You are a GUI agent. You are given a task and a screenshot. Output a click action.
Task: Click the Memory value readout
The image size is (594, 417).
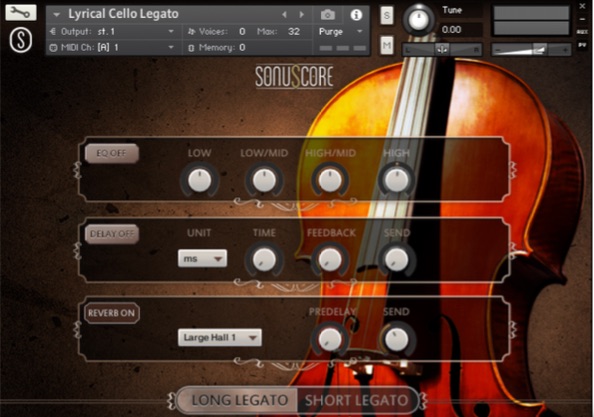point(242,48)
